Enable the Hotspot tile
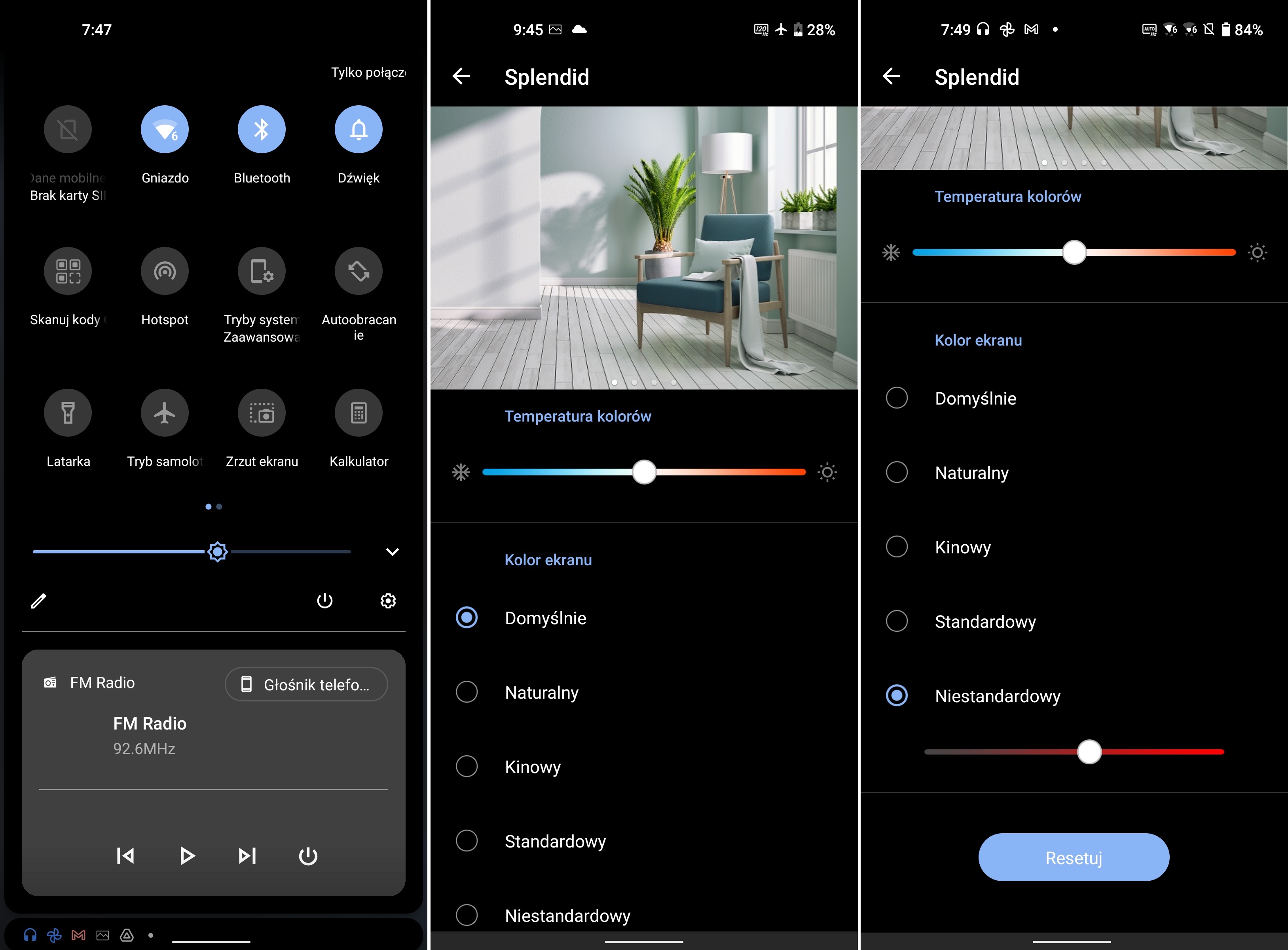Viewport: 1288px width, 950px height. point(165,272)
